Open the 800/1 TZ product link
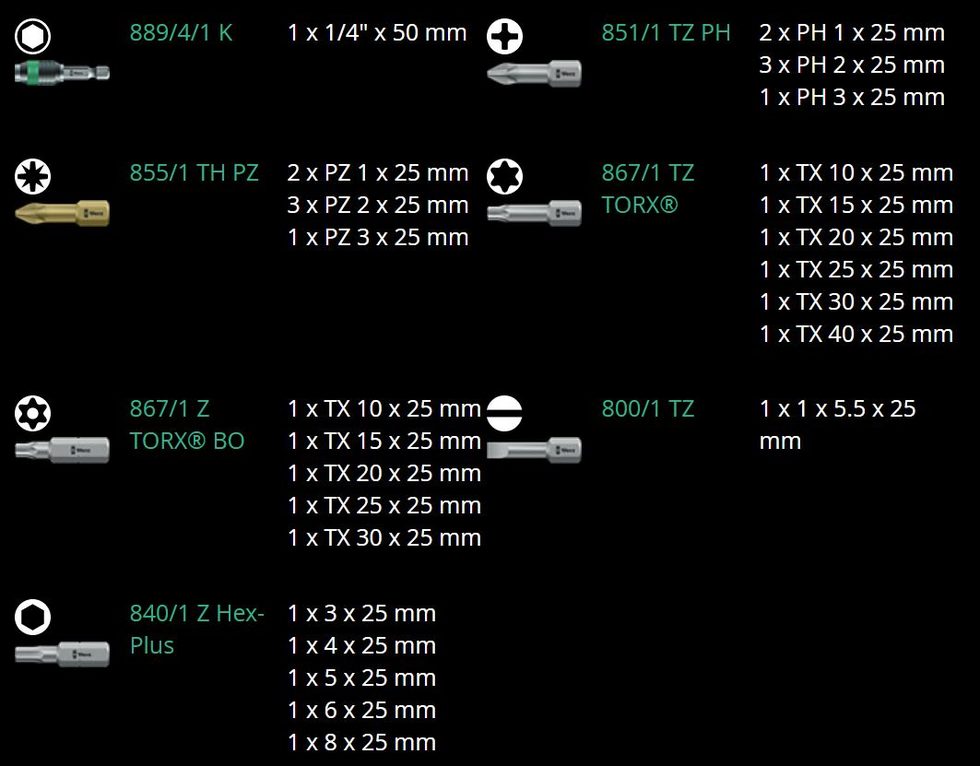This screenshot has height=766, width=980. [x=648, y=409]
